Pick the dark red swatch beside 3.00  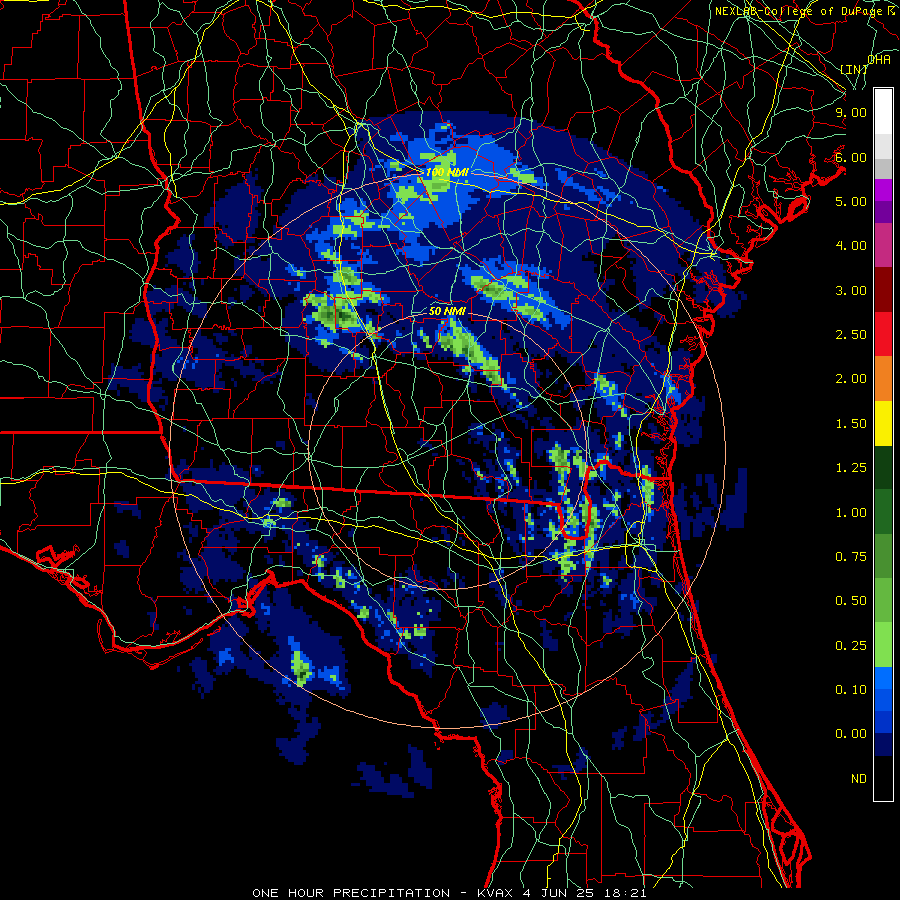tap(883, 290)
